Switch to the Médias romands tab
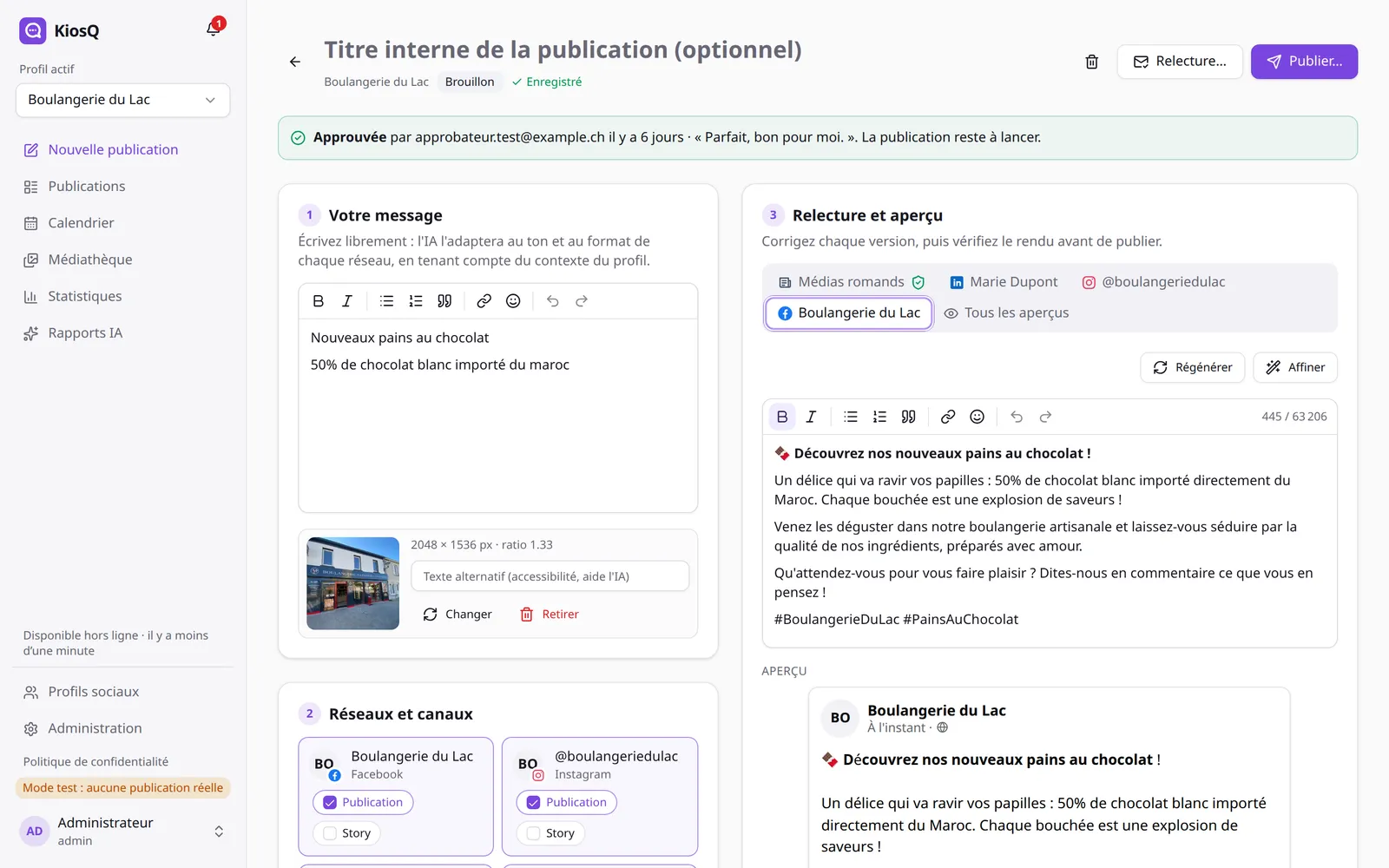The width and height of the screenshot is (1389, 868). (852, 282)
